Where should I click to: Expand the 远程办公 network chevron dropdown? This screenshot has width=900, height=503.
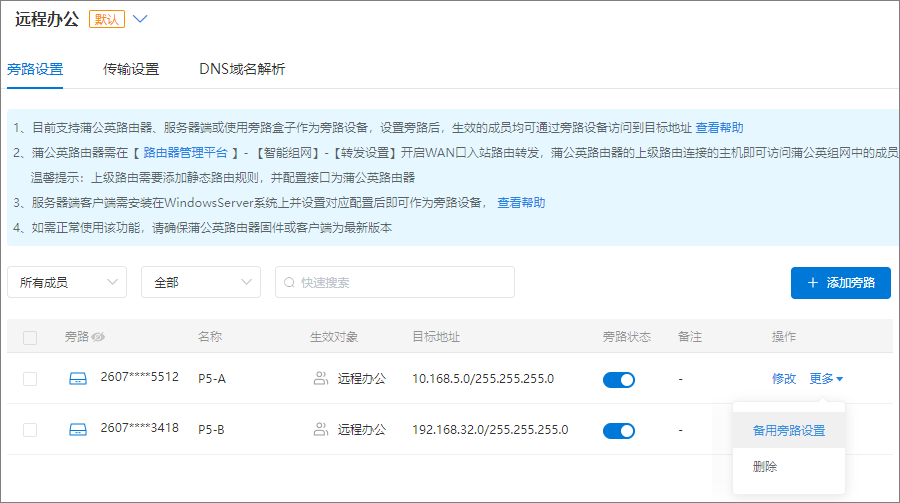click(x=140, y=19)
